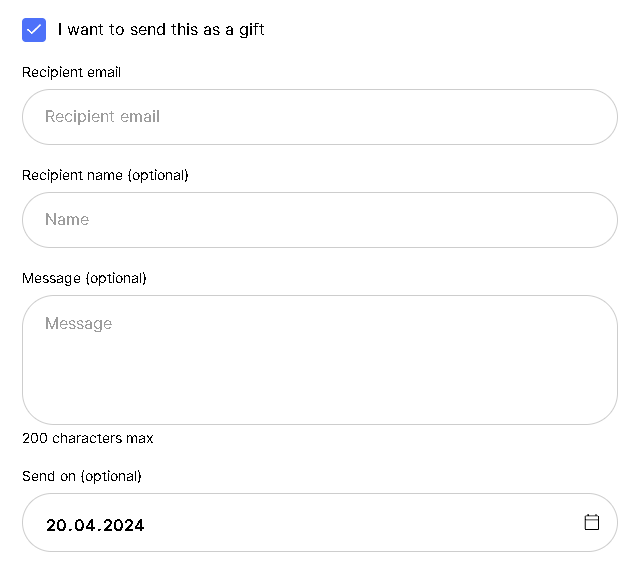Open the calendar picker icon

pos(592,522)
